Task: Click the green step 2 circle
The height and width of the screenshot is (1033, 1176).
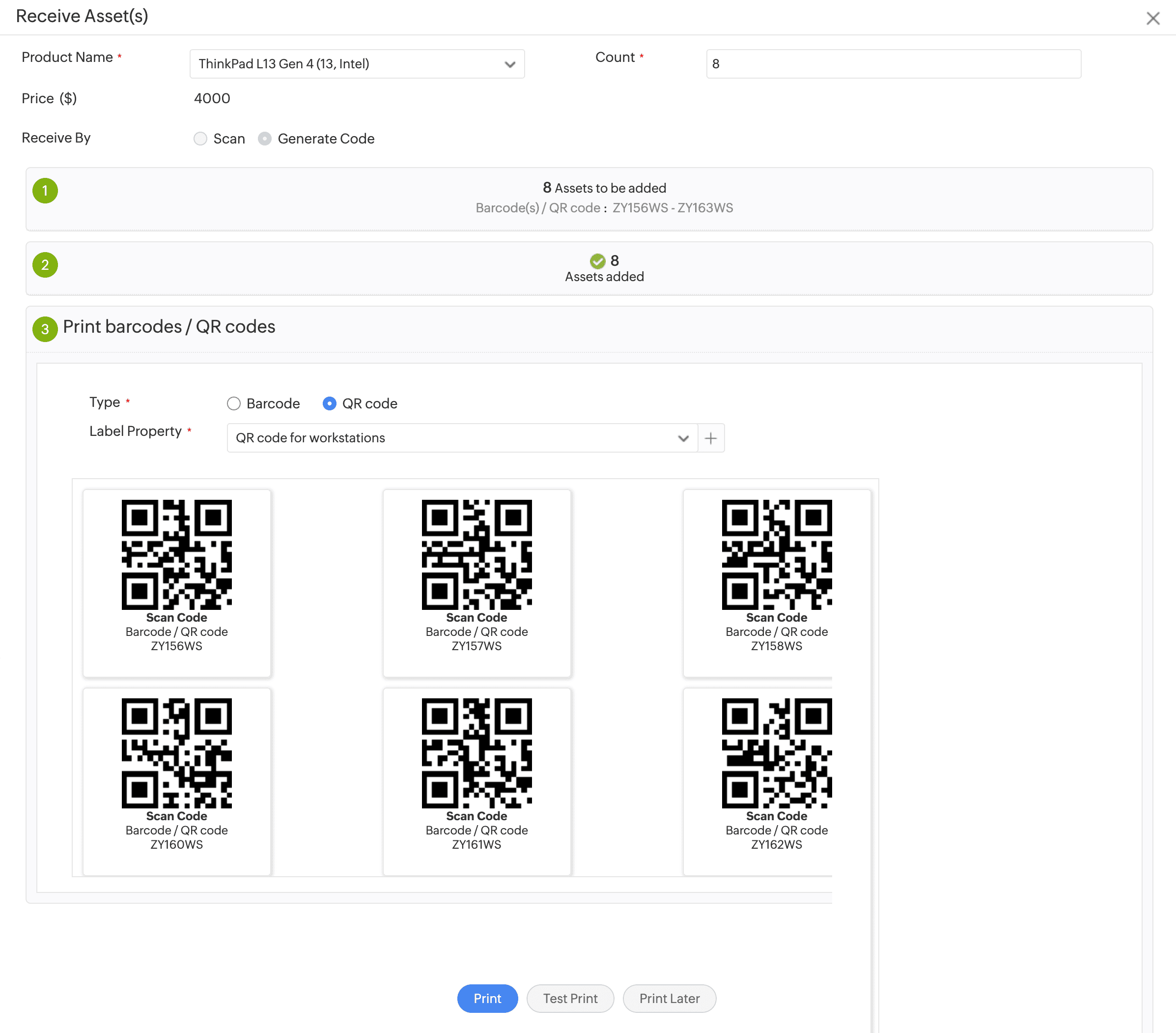Action: pyautogui.click(x=45, y=265)
